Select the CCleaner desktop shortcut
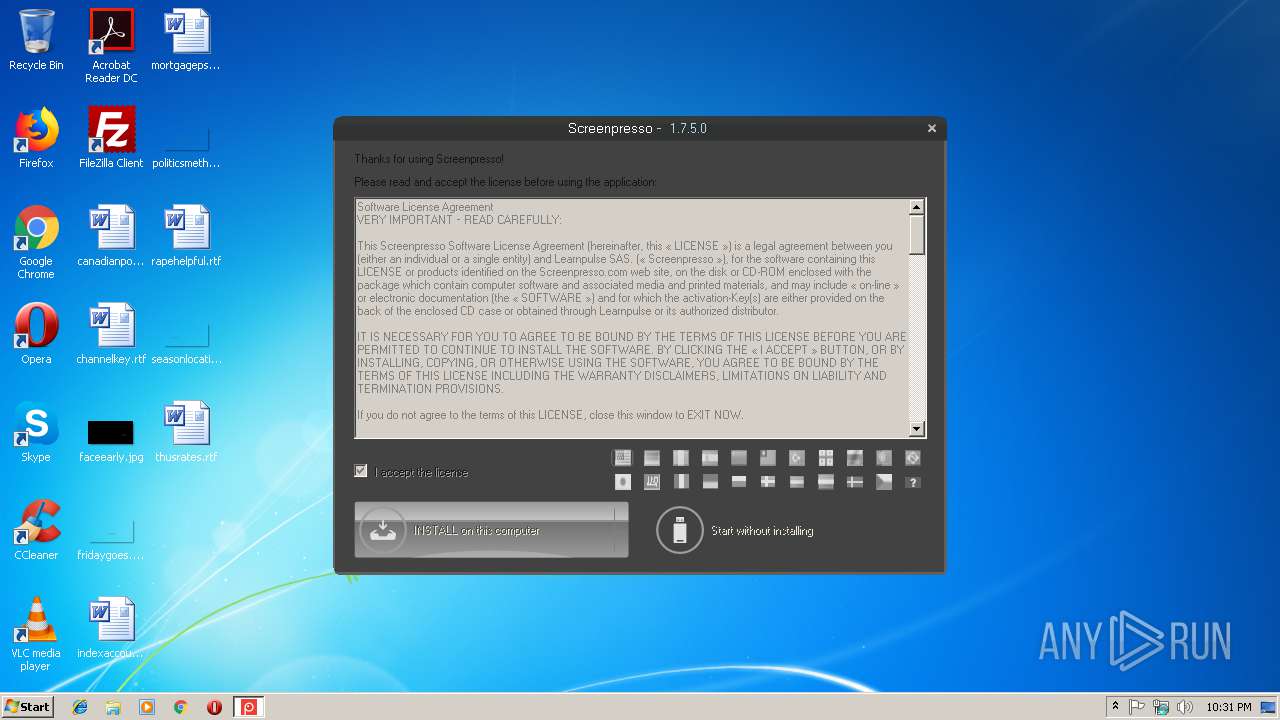Image resolution: width=1280 pixels, height=720 pixels. coord(36,530)
